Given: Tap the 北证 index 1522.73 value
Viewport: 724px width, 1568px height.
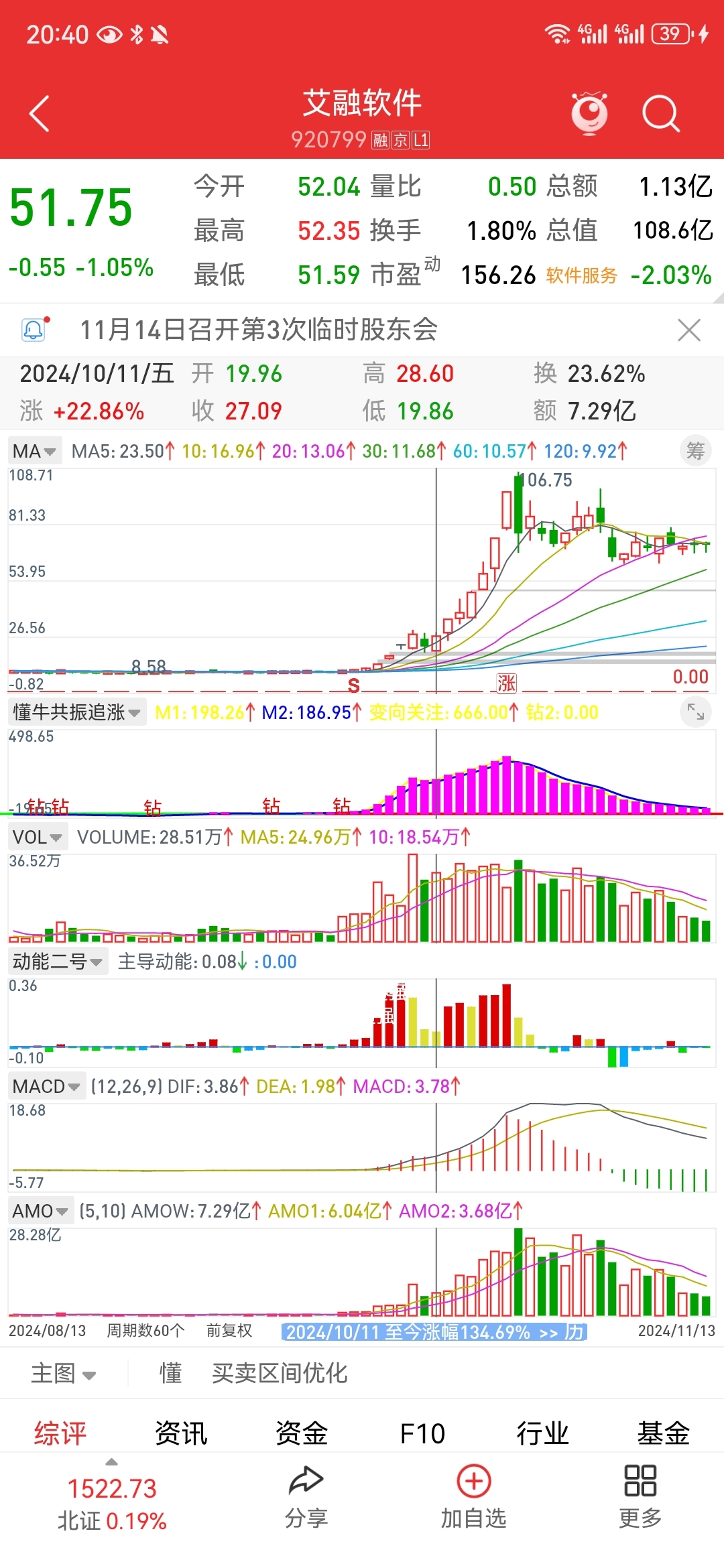Looking at the screenshot, I should coord(112,1489).
